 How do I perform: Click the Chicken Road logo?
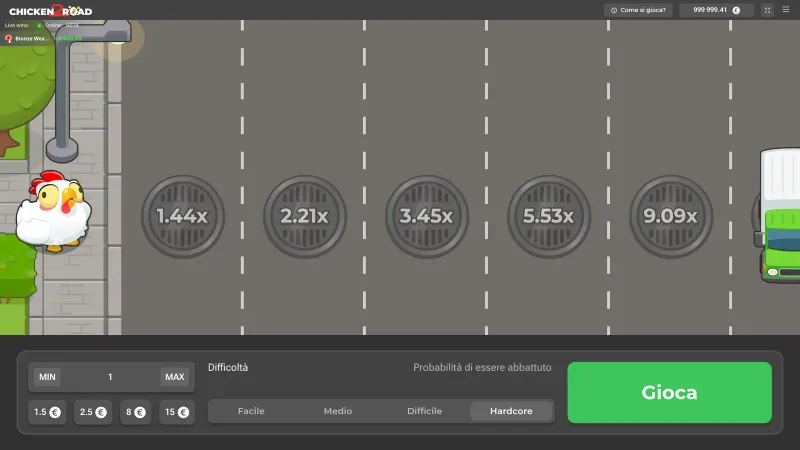51,11
